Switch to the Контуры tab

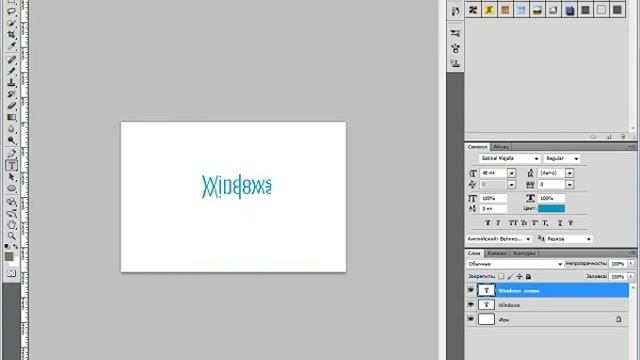click(524, 253)
